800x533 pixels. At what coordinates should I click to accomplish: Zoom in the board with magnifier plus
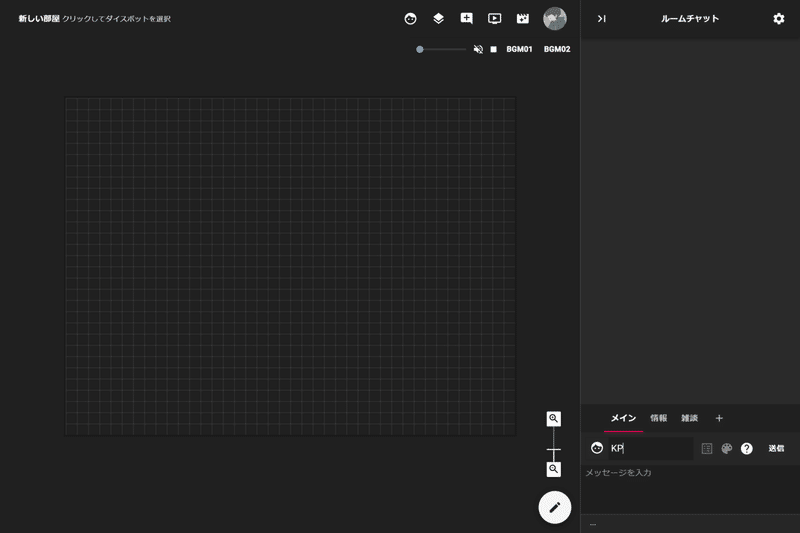pos(554,419)
